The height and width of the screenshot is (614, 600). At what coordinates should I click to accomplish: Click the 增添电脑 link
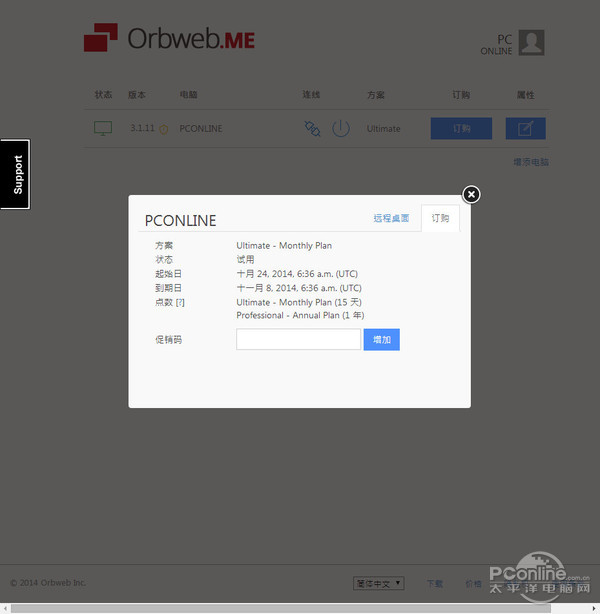531,162
